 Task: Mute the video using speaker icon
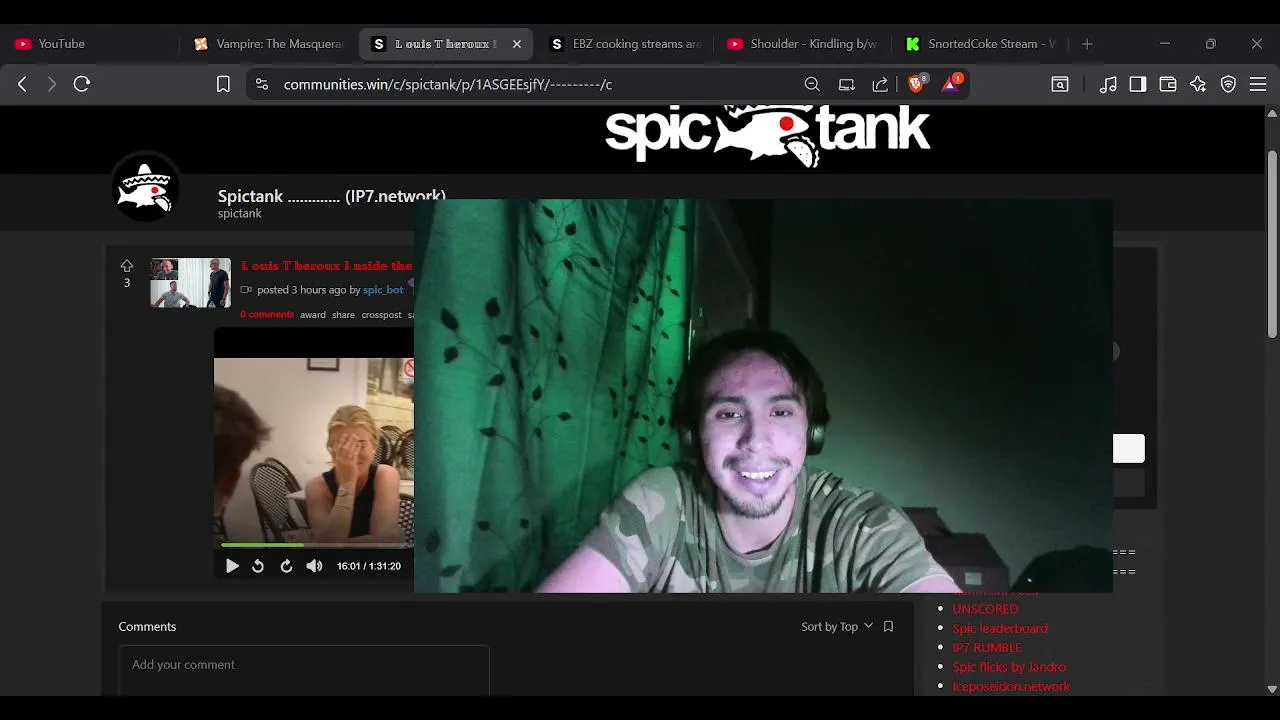tap(314, 566)
